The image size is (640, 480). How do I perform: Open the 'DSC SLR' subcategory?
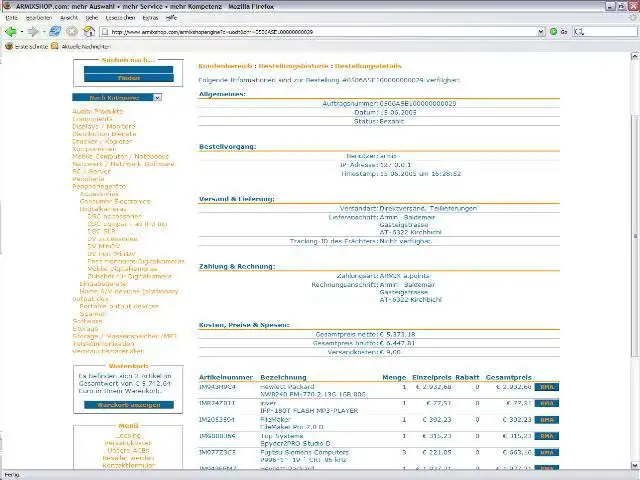point(102,231)
